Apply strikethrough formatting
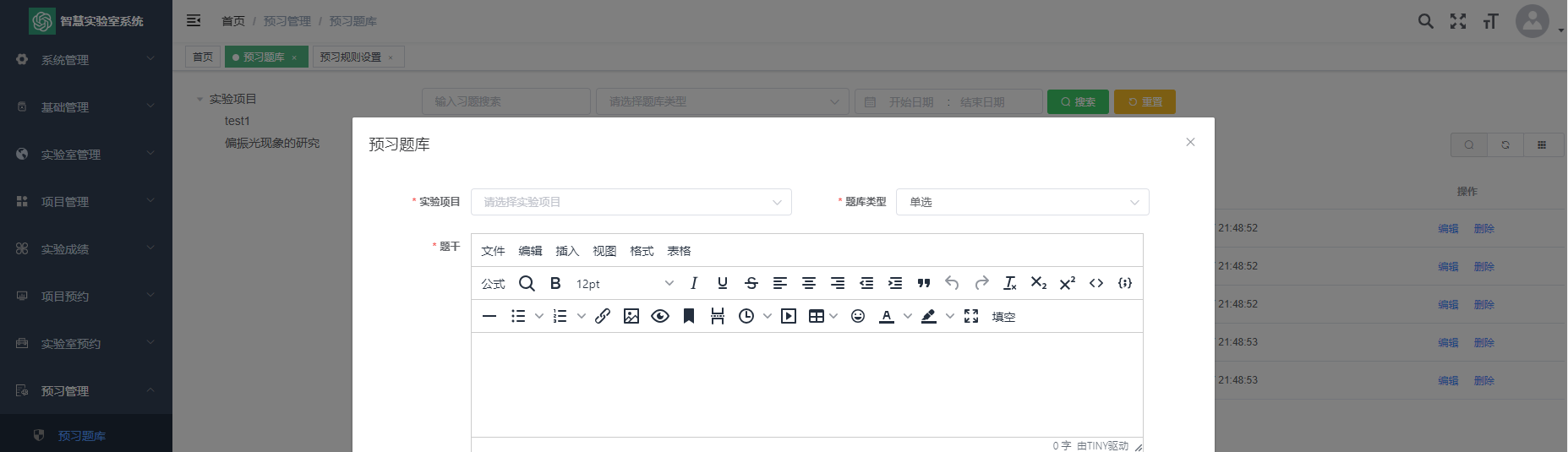 pos(751,283)
